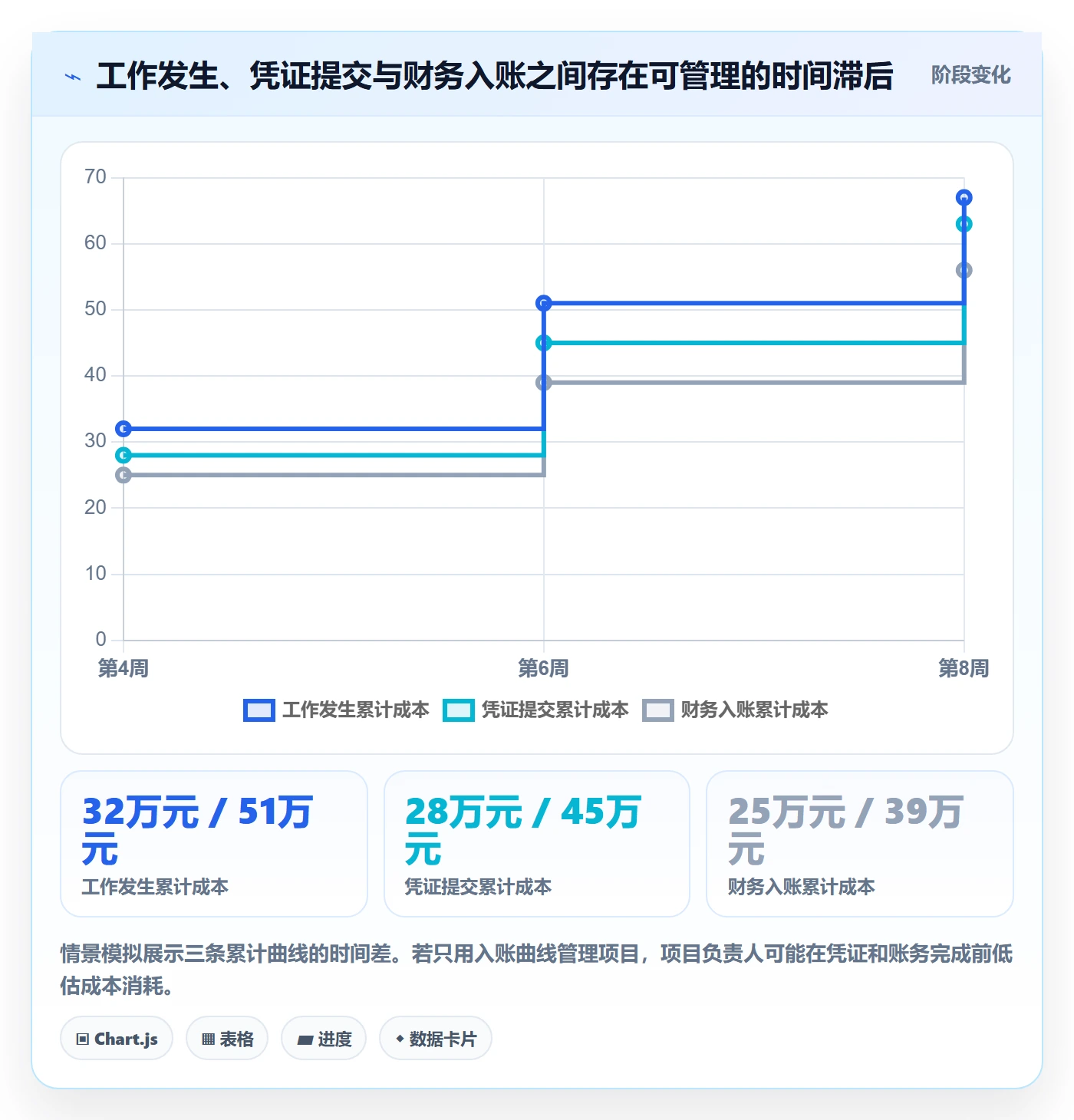Click the 30 y-axis tick label
Viewport: 1074px width, 1120px height.
(x=96, y=441)
